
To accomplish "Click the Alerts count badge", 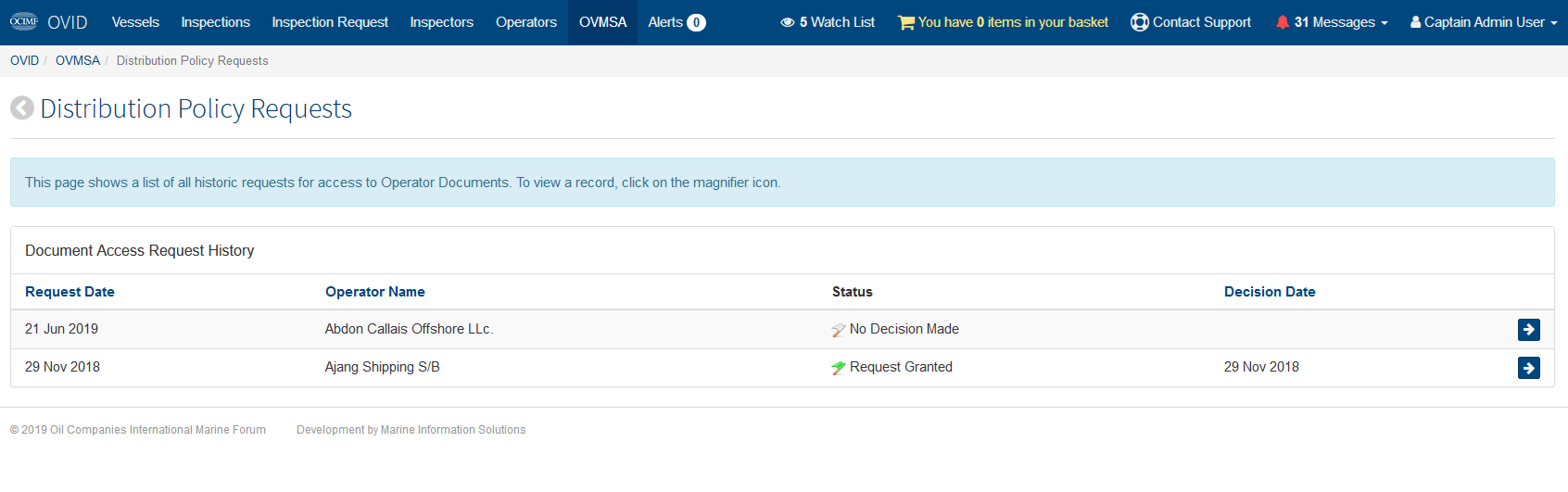I will click(x=696, y=22).
